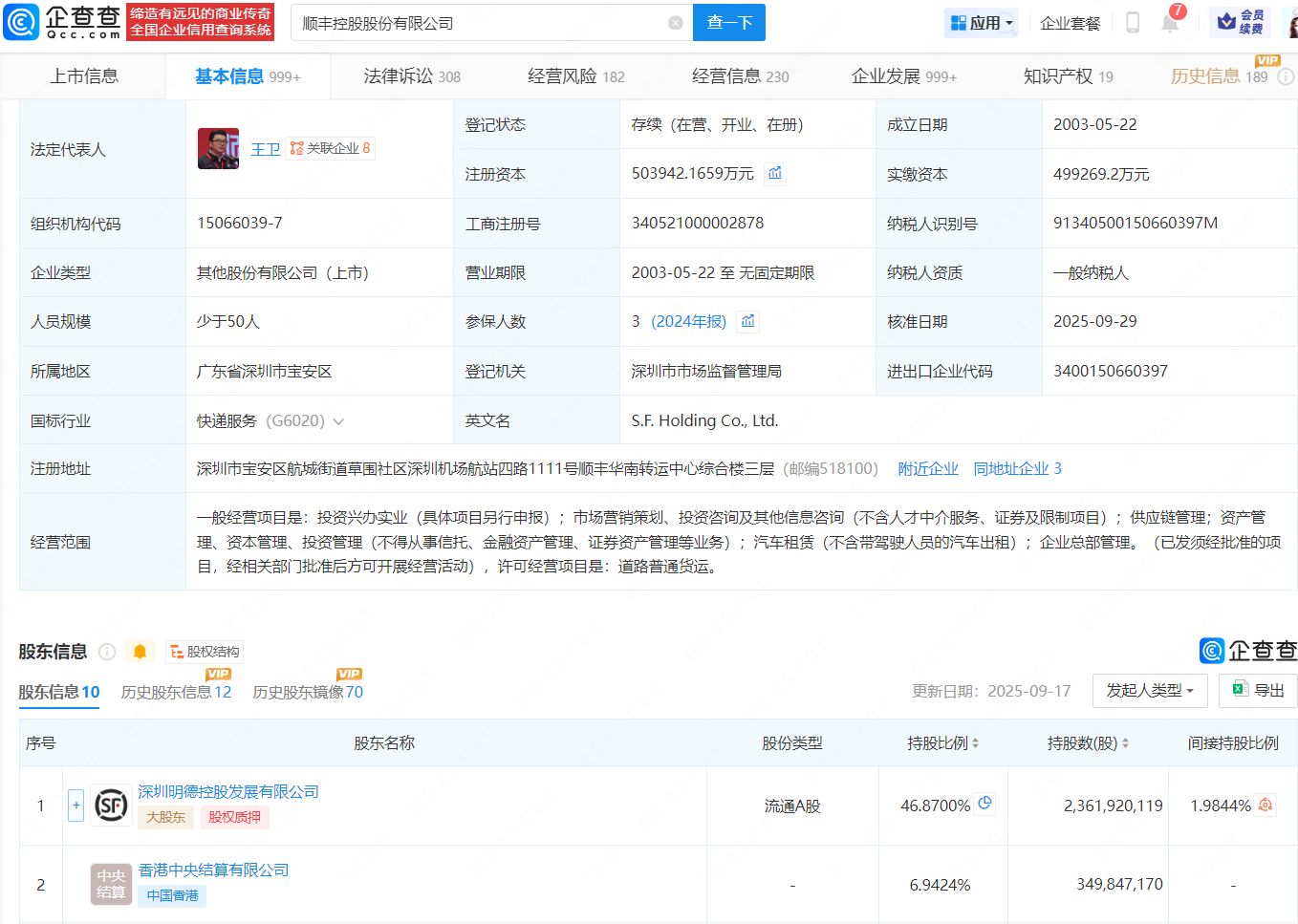Viewport: 1298px width, 924px height.
Task: Open 王卫 legal representative link
Action: (x=266, y=149)
